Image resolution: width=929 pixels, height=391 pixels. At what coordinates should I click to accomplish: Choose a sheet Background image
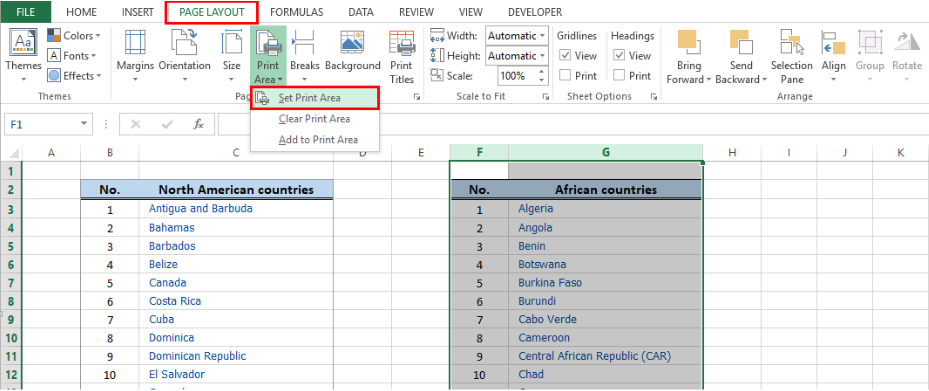click(353, 51)
